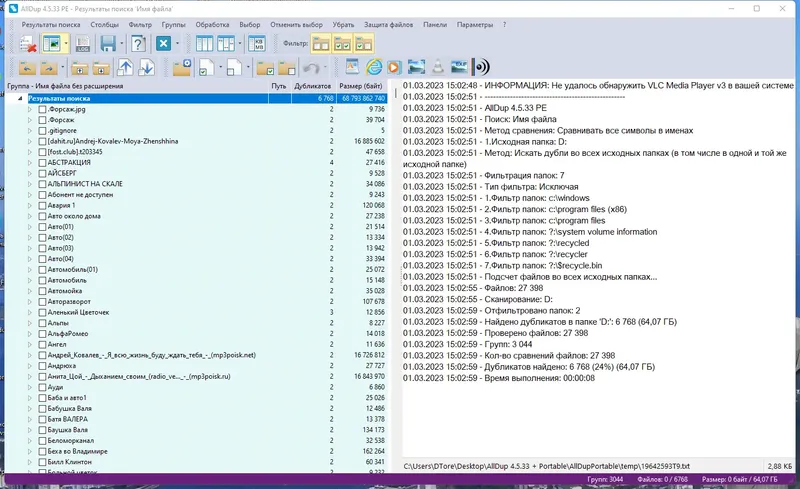Viewport: 800px width, 489px height.
Task: Click the folder with empty checkbox icon
Action: [x=287, y=67]
